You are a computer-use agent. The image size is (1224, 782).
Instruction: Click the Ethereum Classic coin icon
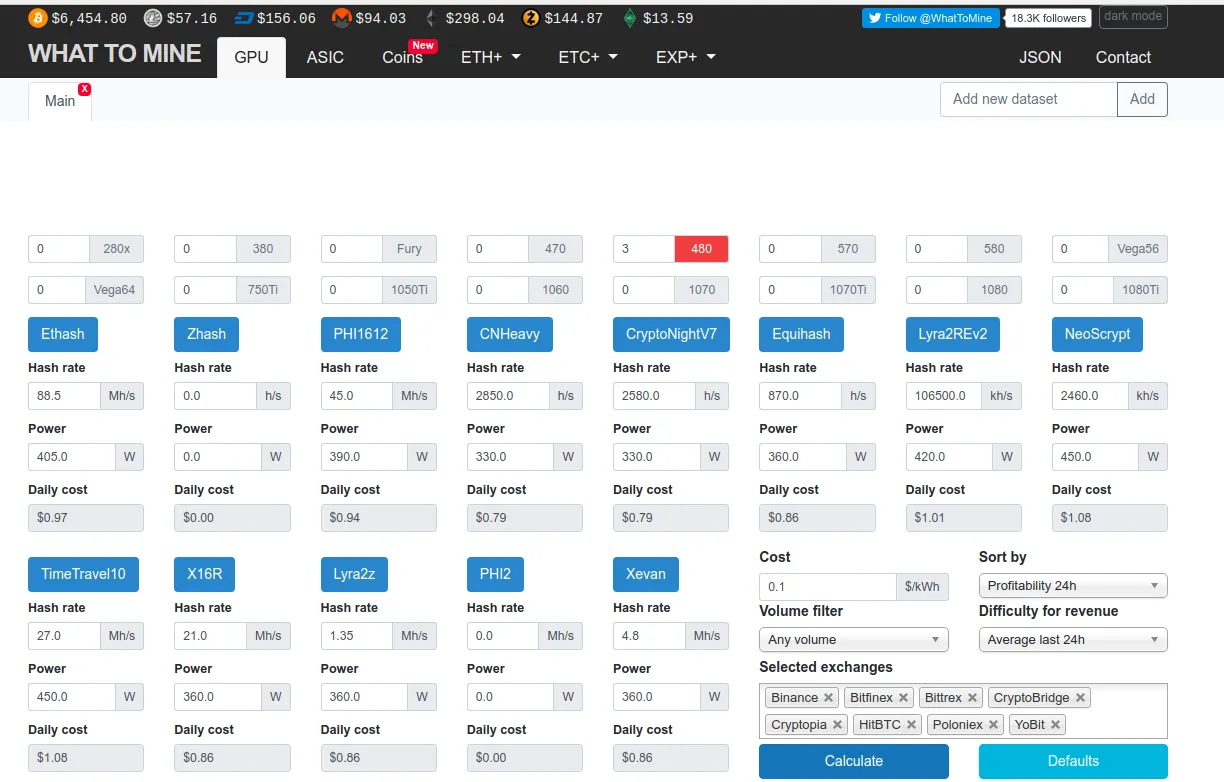(x=629, y=18)
